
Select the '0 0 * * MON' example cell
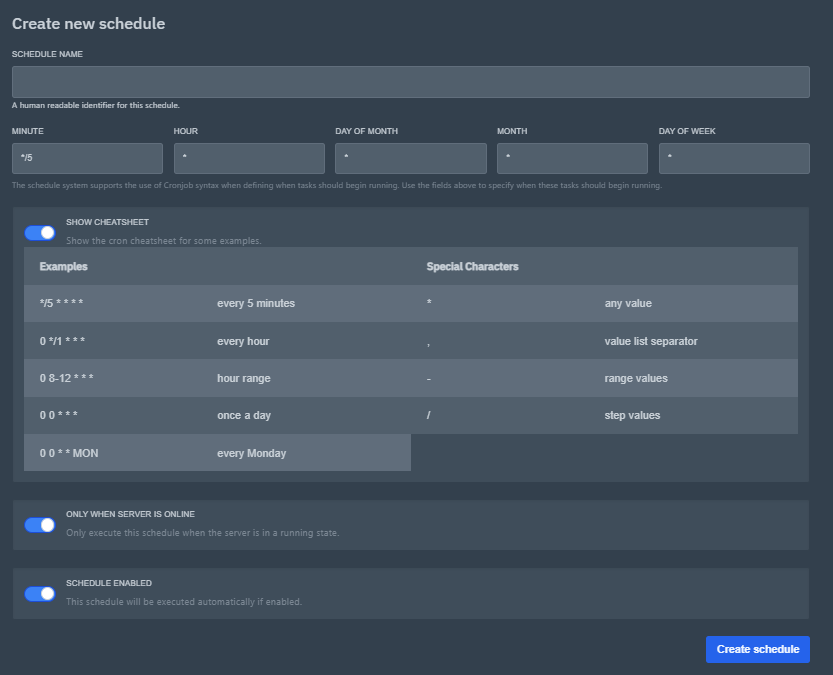(x=69, y=453)
